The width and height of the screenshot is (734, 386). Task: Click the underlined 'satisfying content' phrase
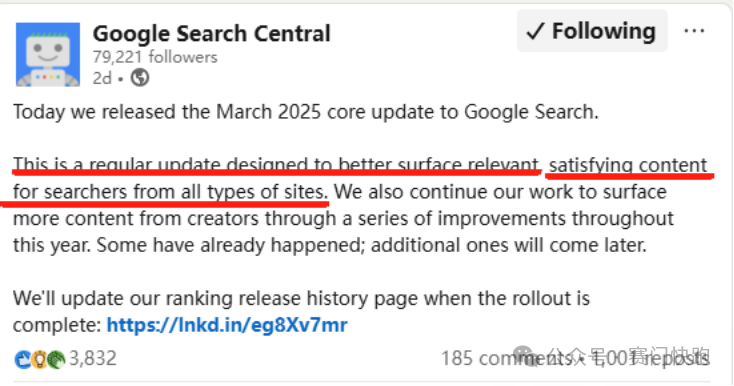coord(628,165)
